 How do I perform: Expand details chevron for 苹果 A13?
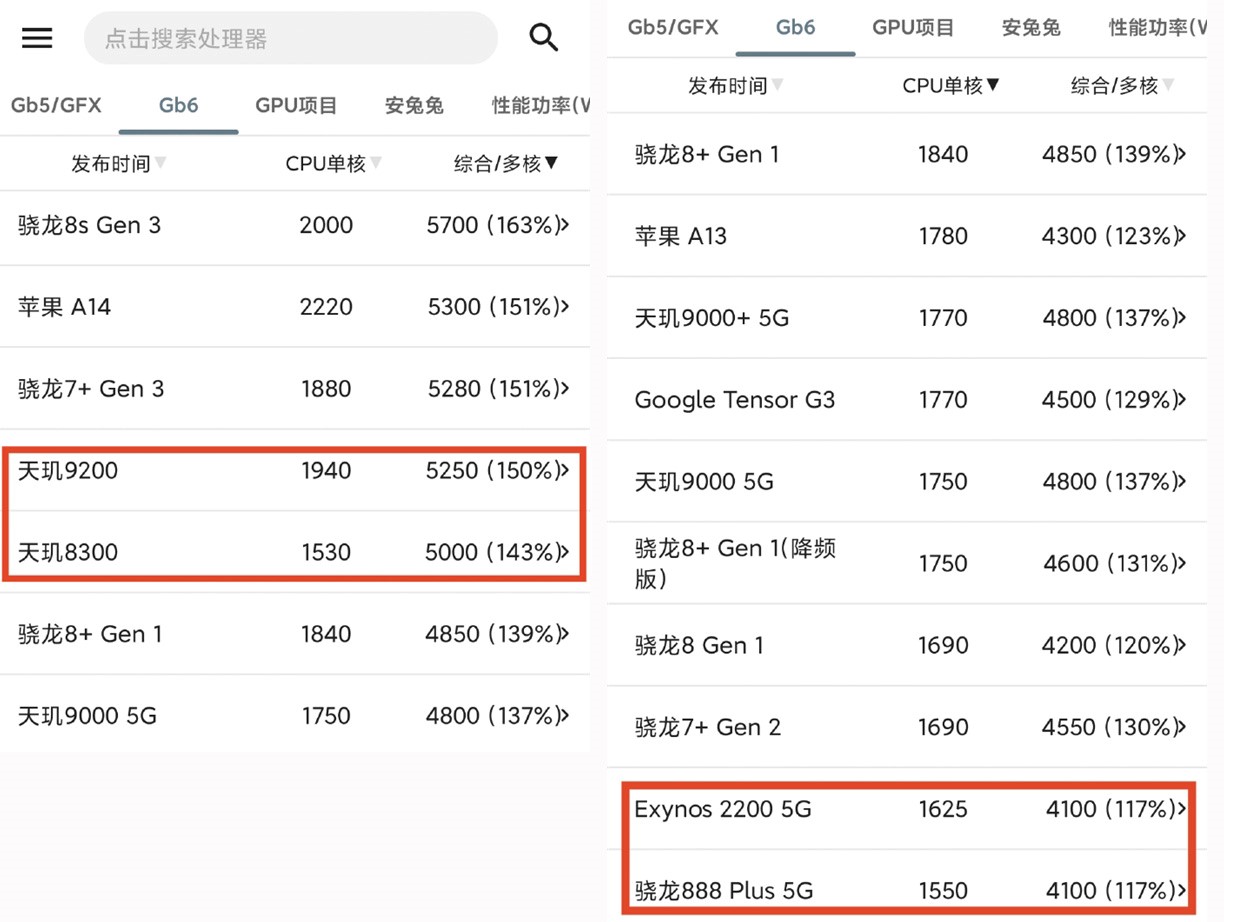pyautogui.click(x=1182, y=236)
